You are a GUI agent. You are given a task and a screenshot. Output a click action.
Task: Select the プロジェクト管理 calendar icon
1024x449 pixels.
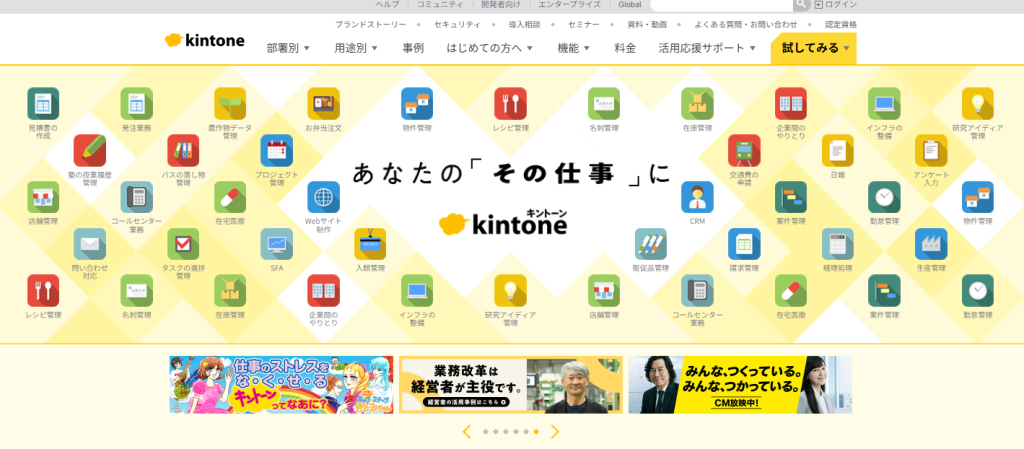[x=277, y=150]
